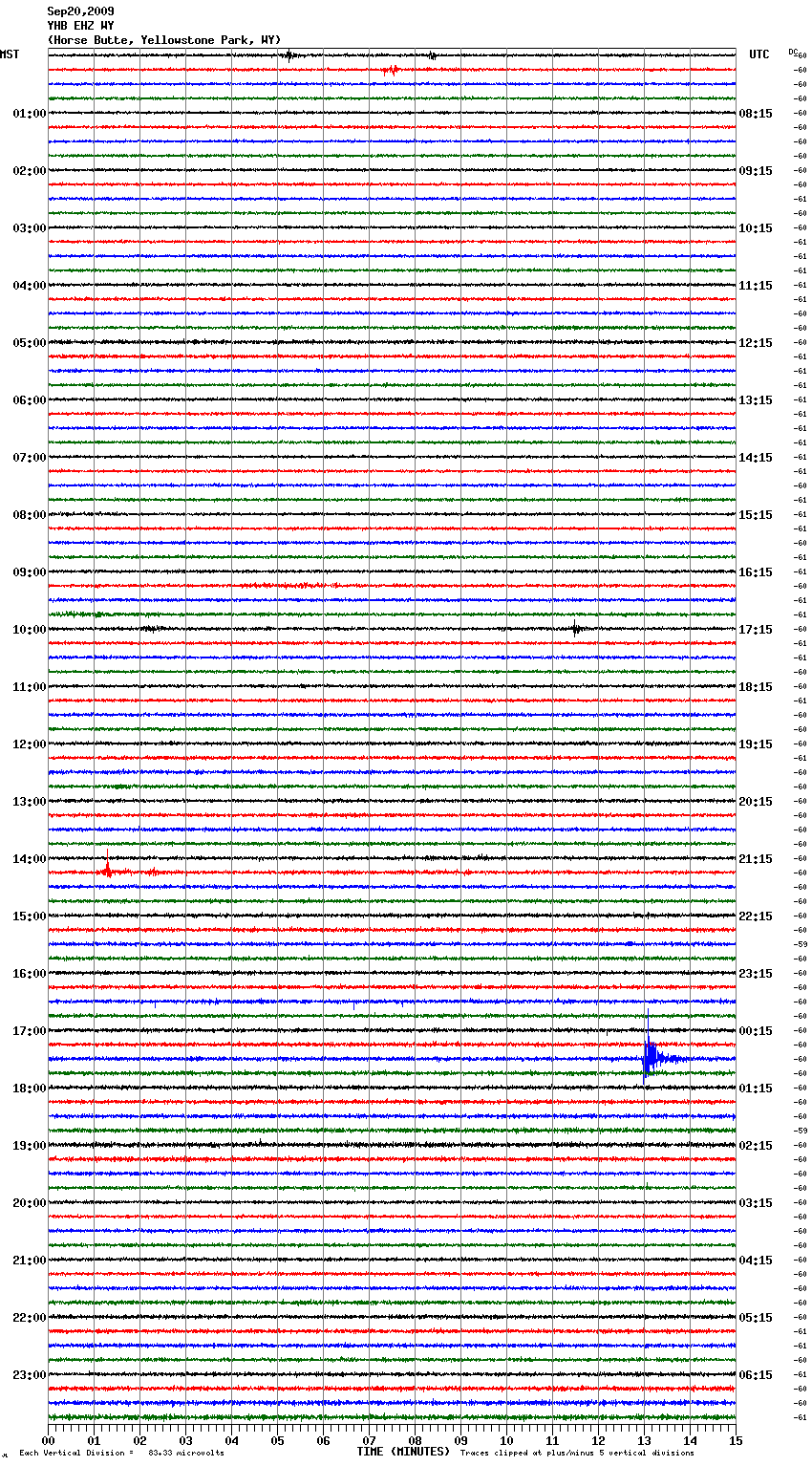This screenshot has width=812, height=1466.
Task: Click the large blue seismic event near 17:30
Action: [650, 1056]
